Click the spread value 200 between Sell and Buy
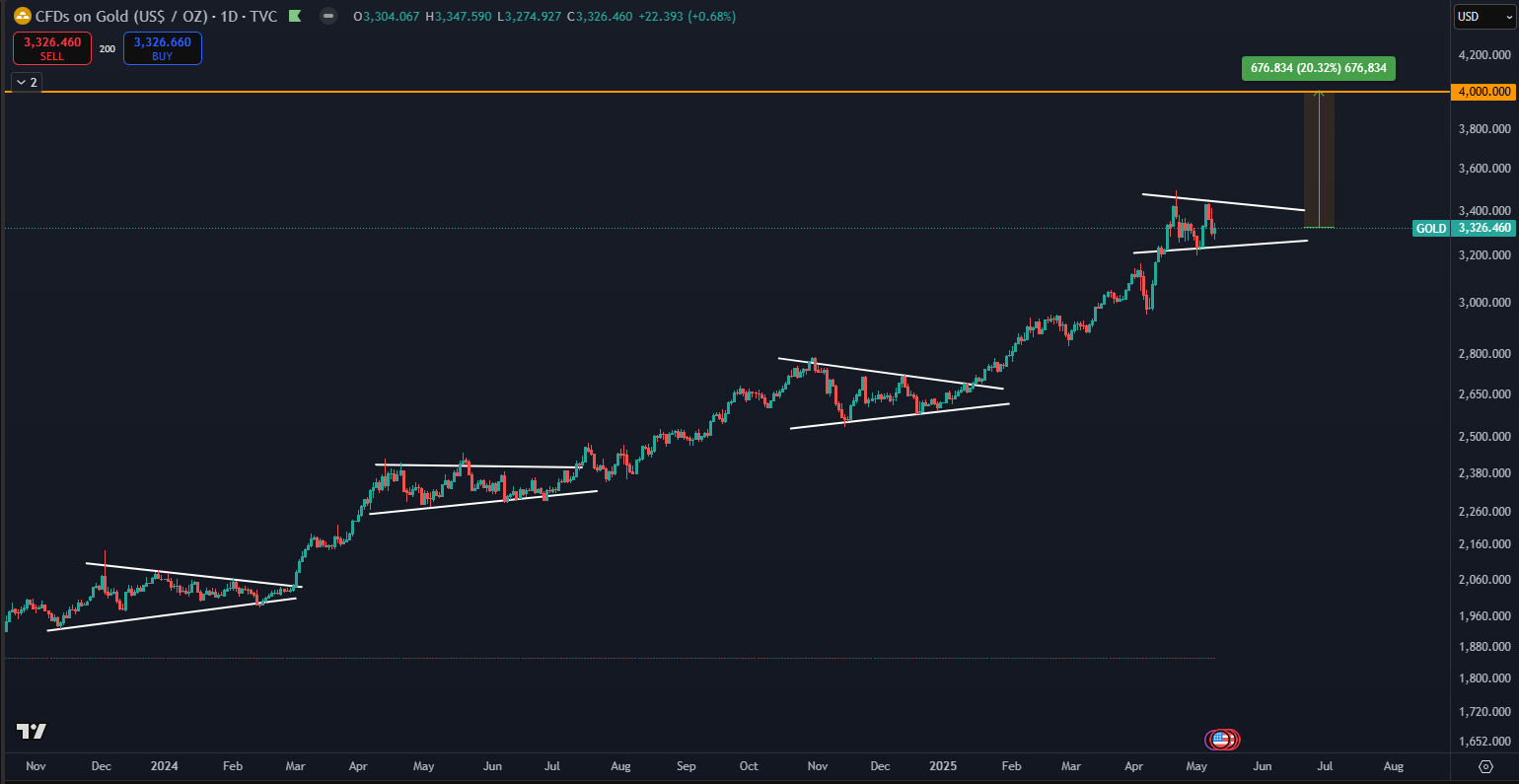 coord(108,48)
